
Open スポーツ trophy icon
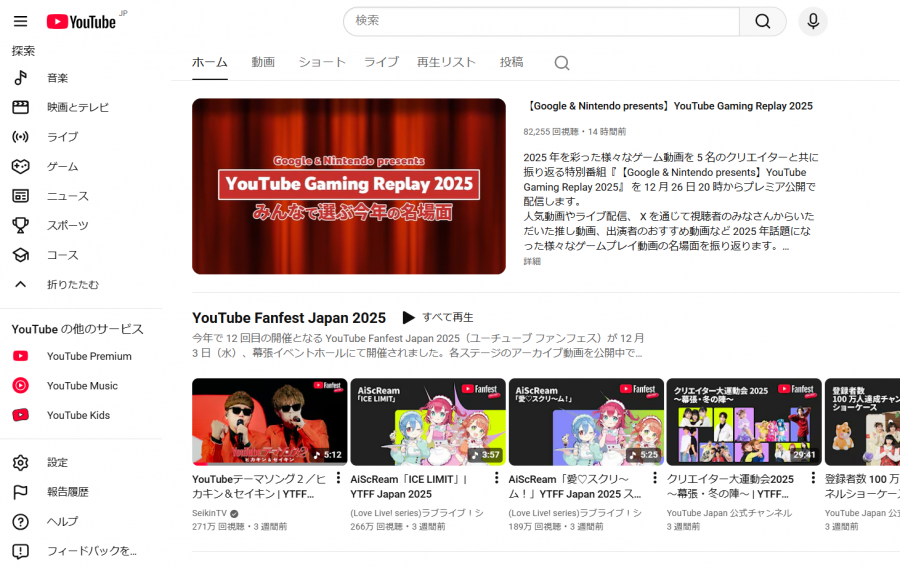pos(21,225)
